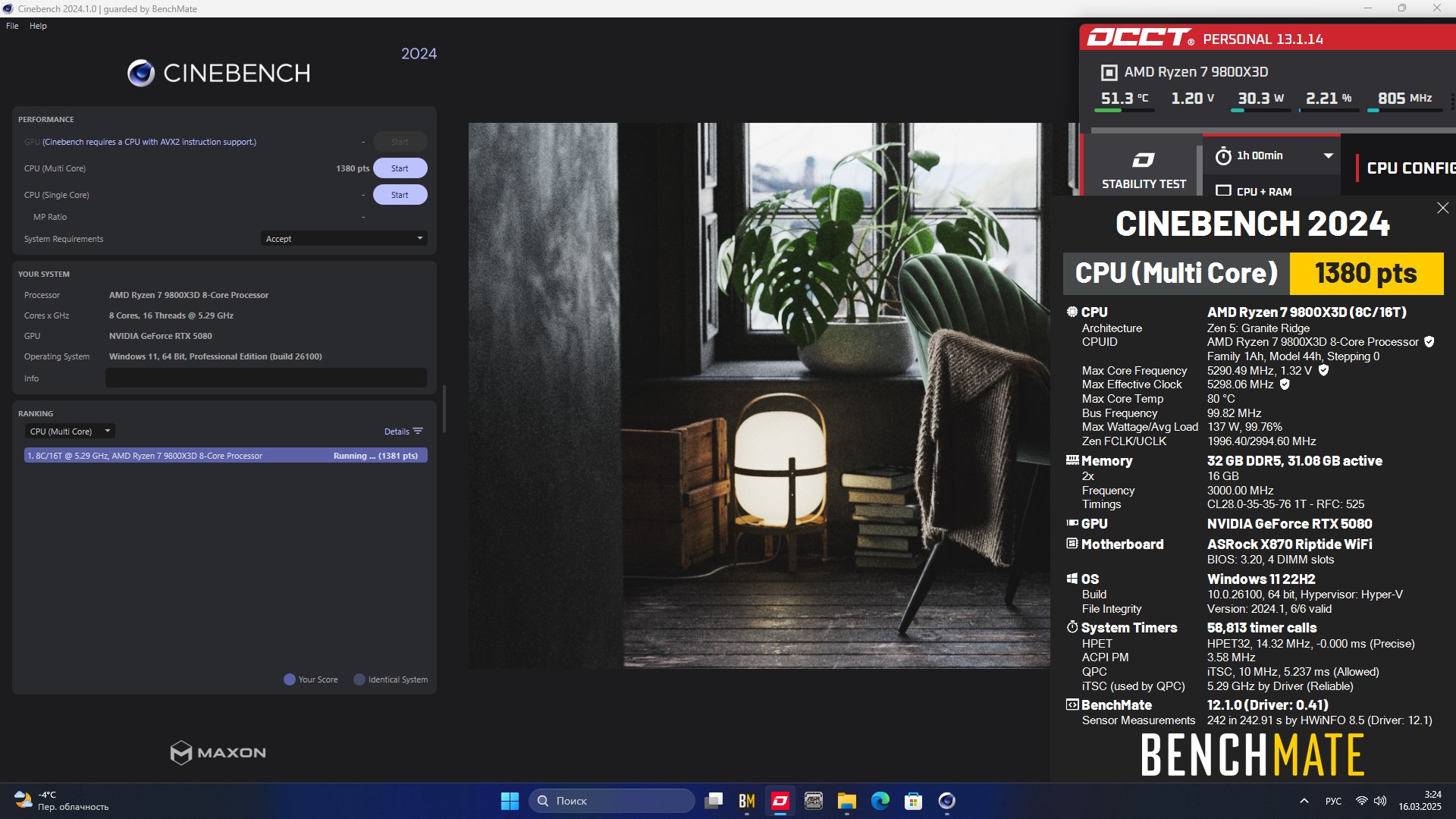
Task: Start the CPU Multi Core benchmark
Action: [400, 168]
